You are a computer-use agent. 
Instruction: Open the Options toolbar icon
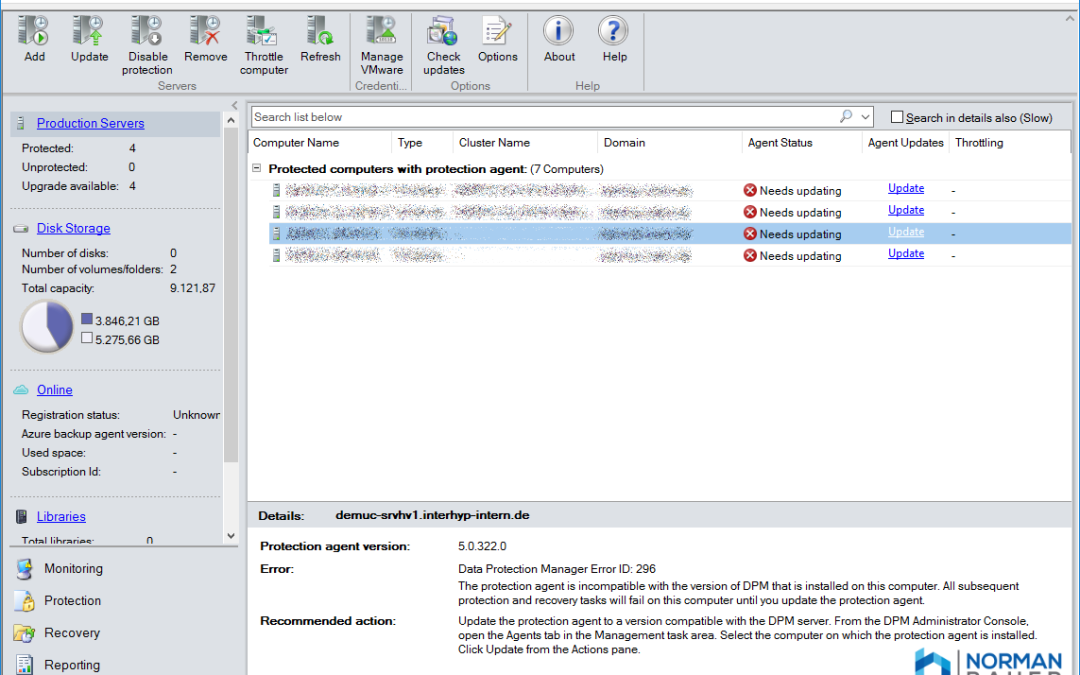[497, 32]
